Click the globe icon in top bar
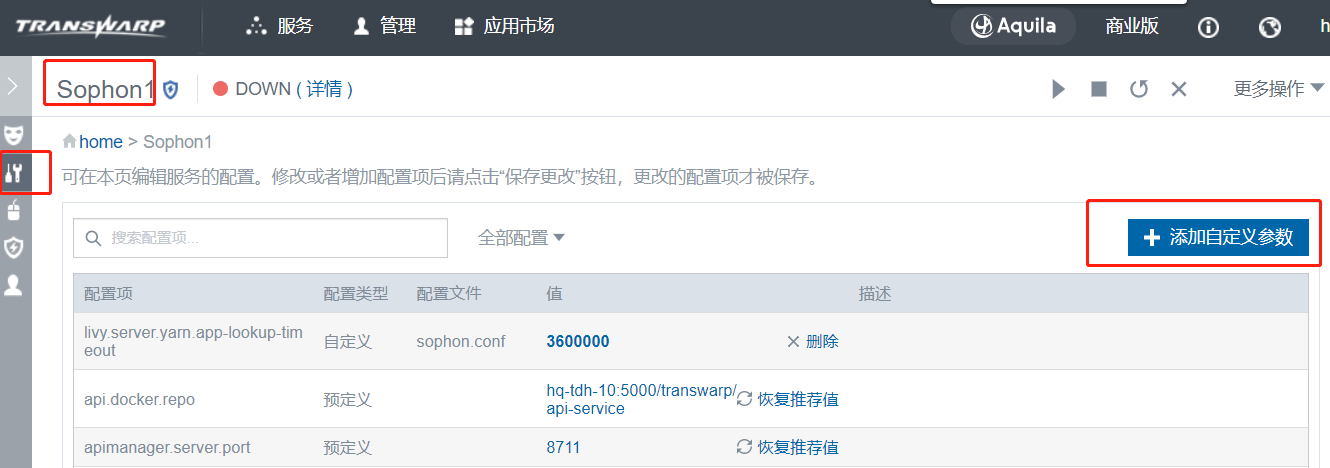Image resolution: width=1330 pixels, height=468 pixels. [x=1269, y=27]
